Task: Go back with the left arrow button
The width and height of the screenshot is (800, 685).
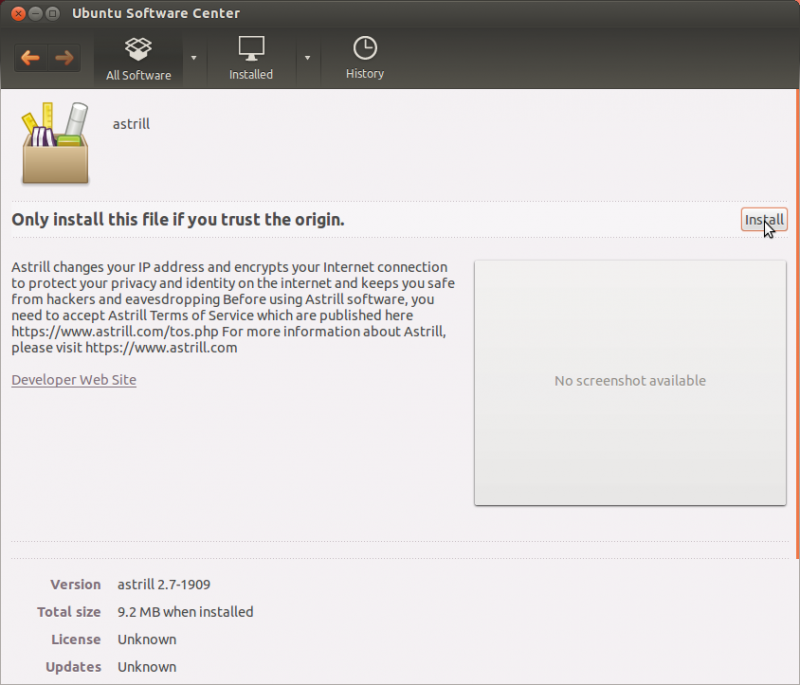Action: pos(31,58)
